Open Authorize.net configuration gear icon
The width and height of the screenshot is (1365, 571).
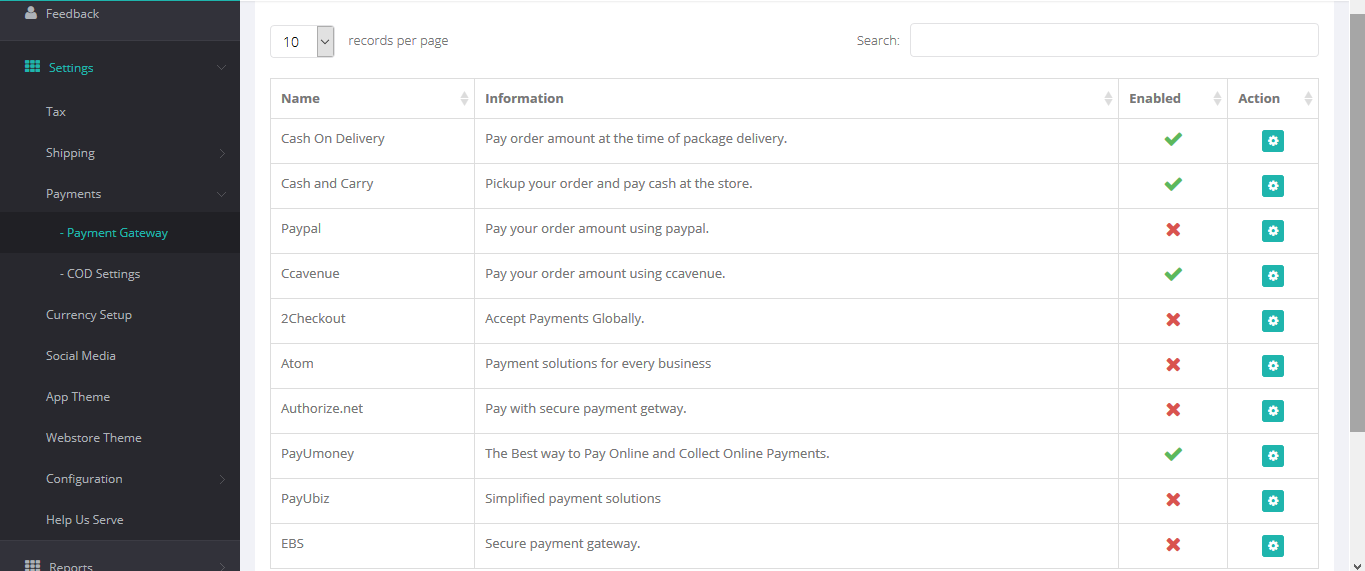(1272, 411)
